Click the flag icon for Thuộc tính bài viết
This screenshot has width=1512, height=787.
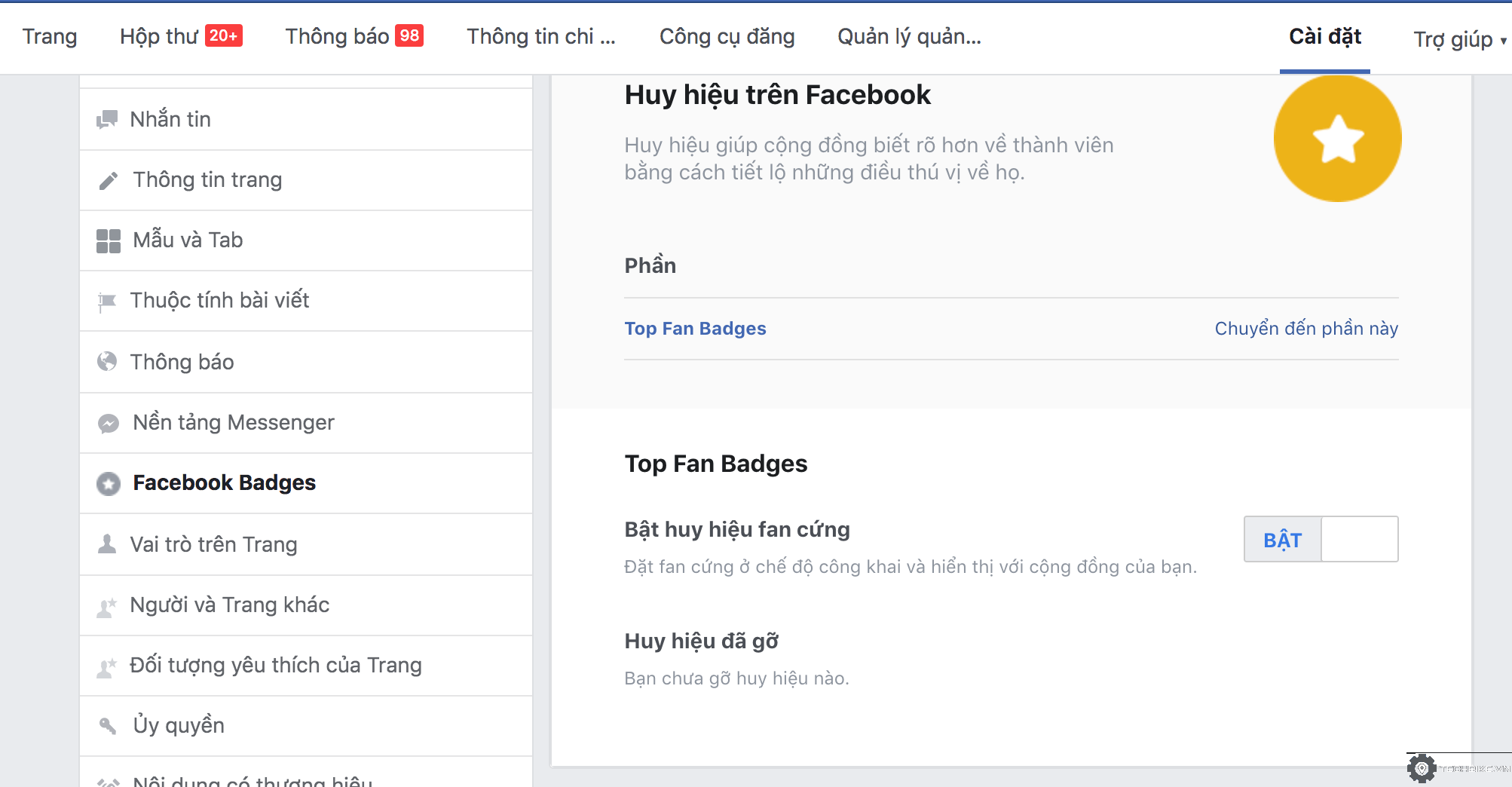(107, 302)
